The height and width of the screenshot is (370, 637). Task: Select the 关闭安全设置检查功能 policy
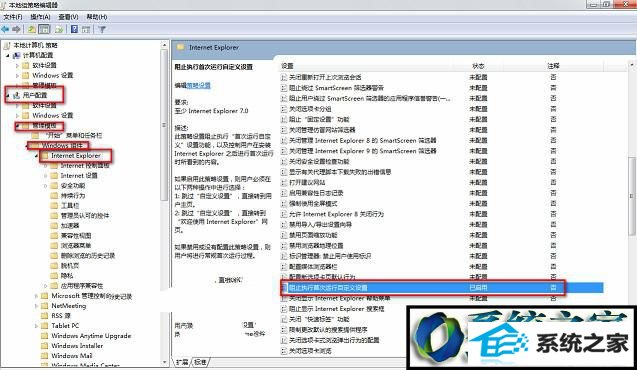pyautogui.click(x=319, y=161)
